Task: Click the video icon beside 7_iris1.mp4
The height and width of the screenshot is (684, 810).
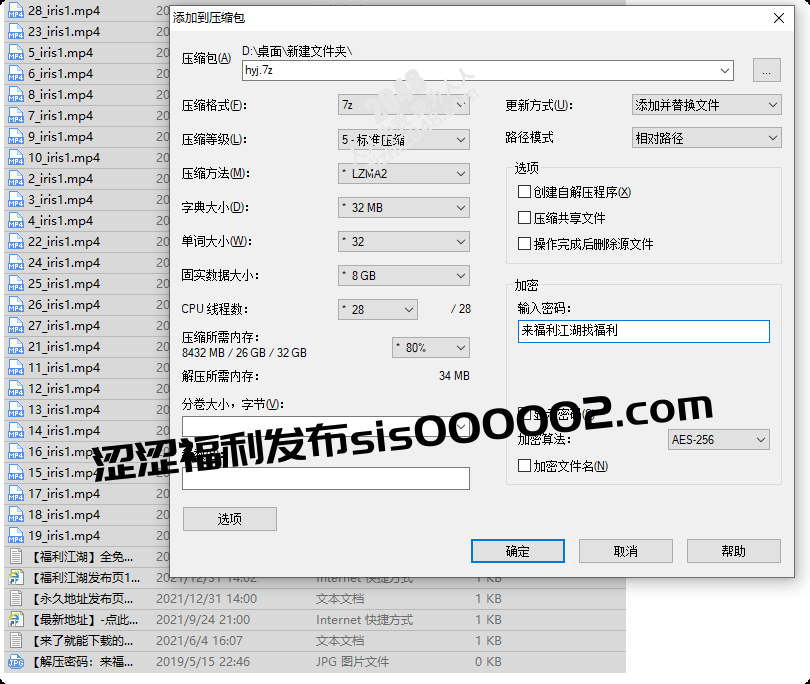Action: point(16,116)
